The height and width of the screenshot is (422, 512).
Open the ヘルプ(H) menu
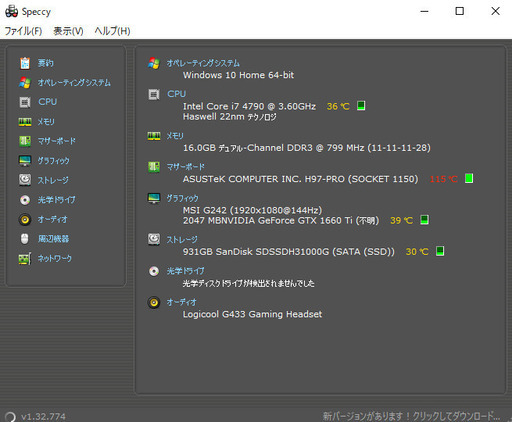(x=112, y=31)
